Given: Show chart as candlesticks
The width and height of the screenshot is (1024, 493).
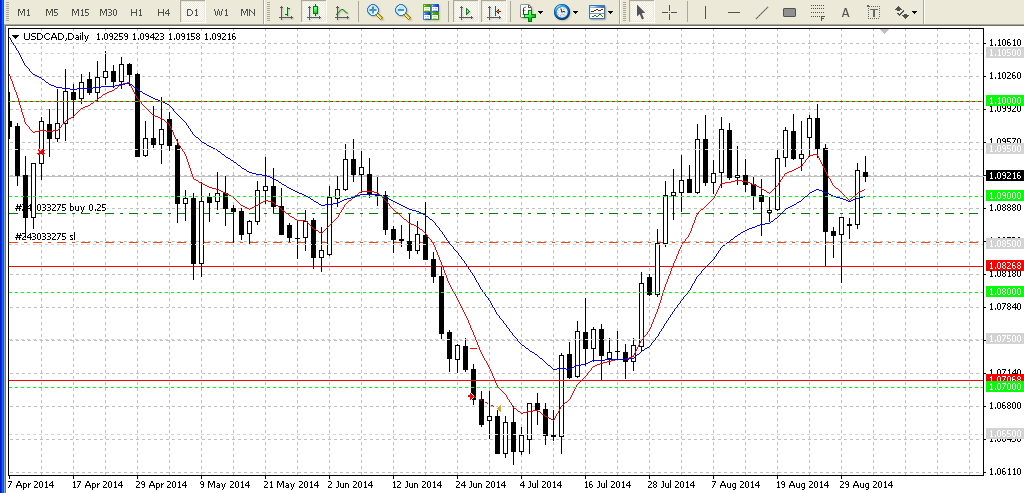Looking at the screenshot, I should click(314, 12).
